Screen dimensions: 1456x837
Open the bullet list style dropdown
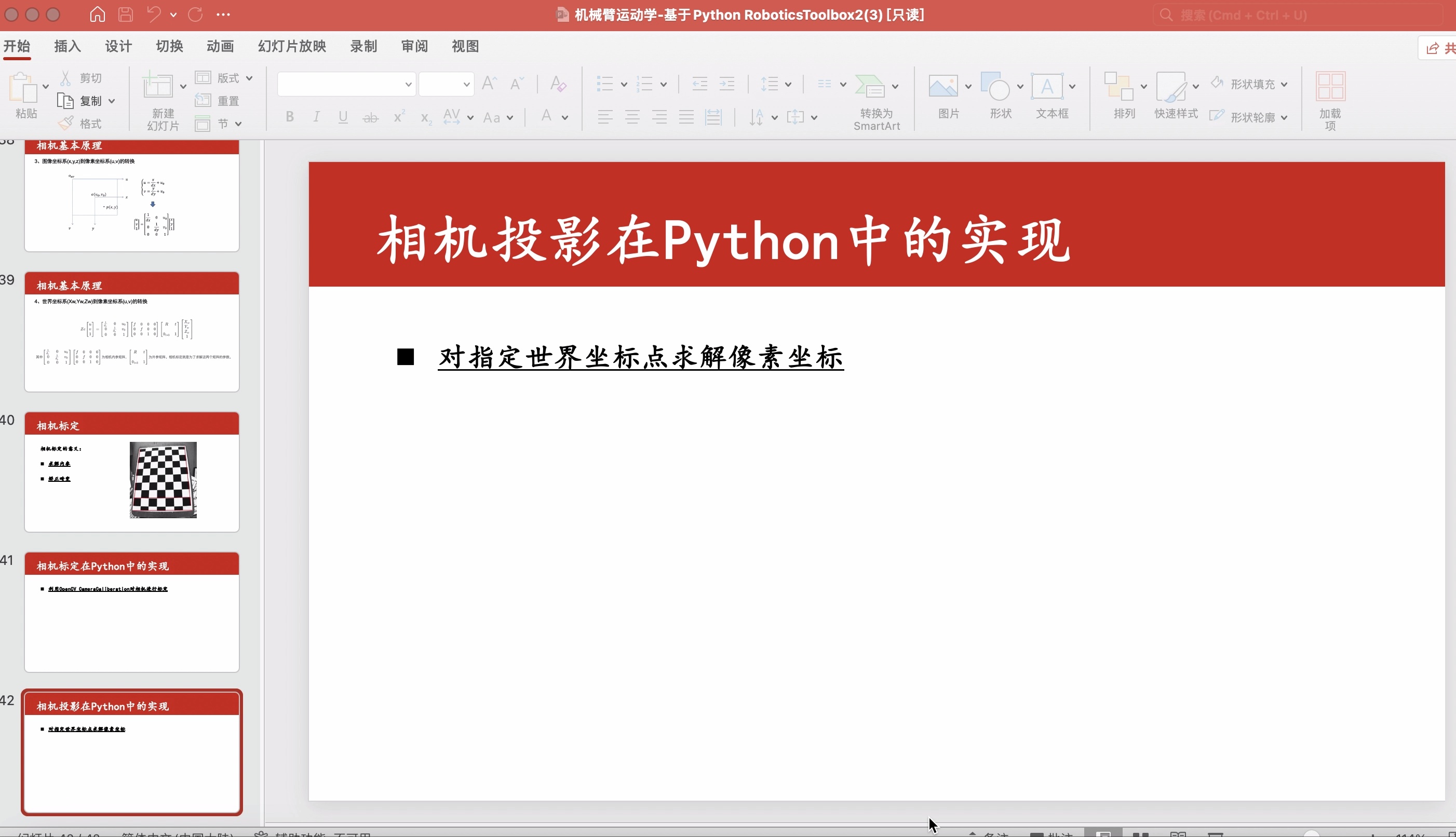623,84
